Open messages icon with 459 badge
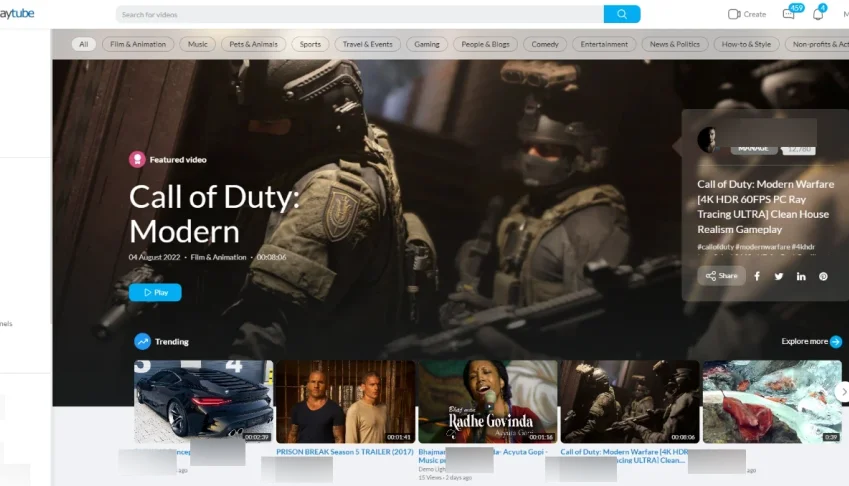Viewport: 849px width, 486px height. click(789, 14)
